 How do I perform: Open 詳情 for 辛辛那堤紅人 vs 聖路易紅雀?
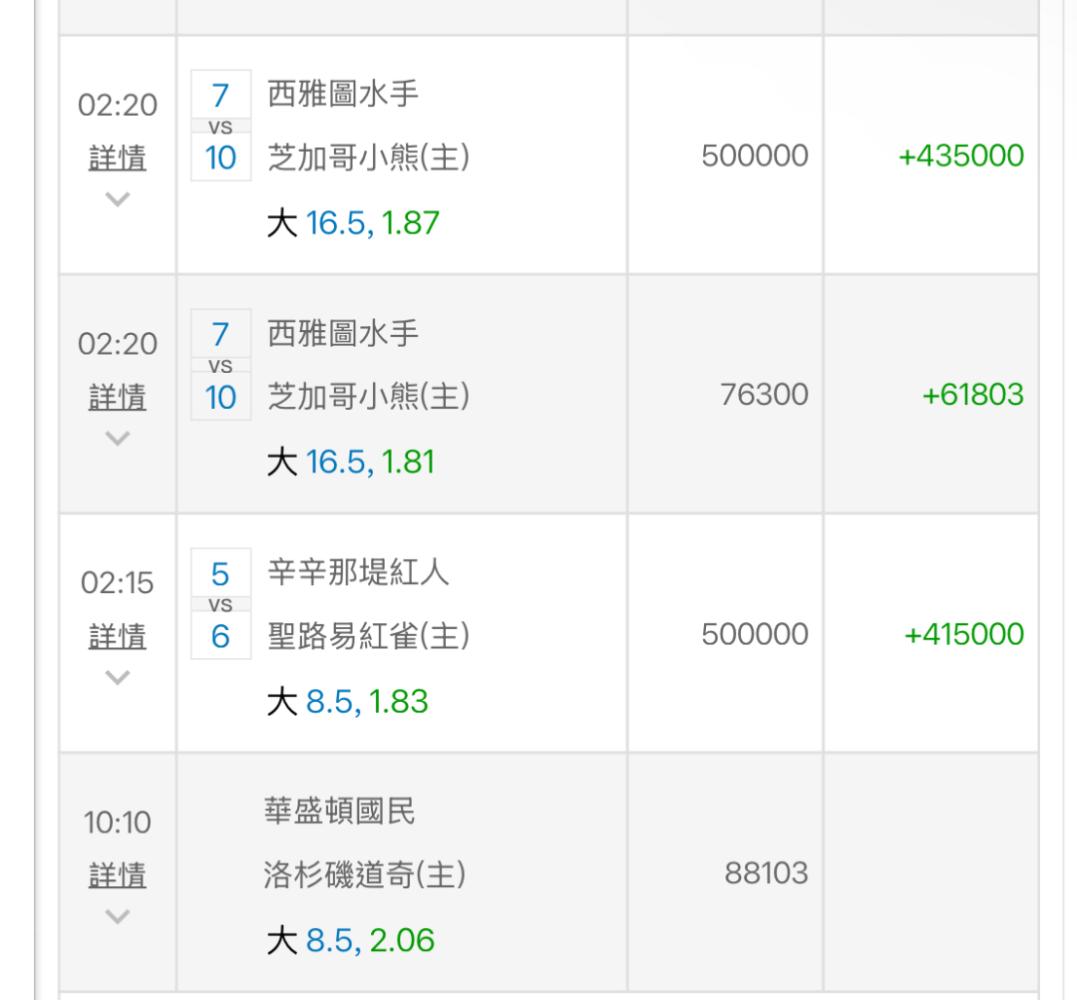[117, 636]
